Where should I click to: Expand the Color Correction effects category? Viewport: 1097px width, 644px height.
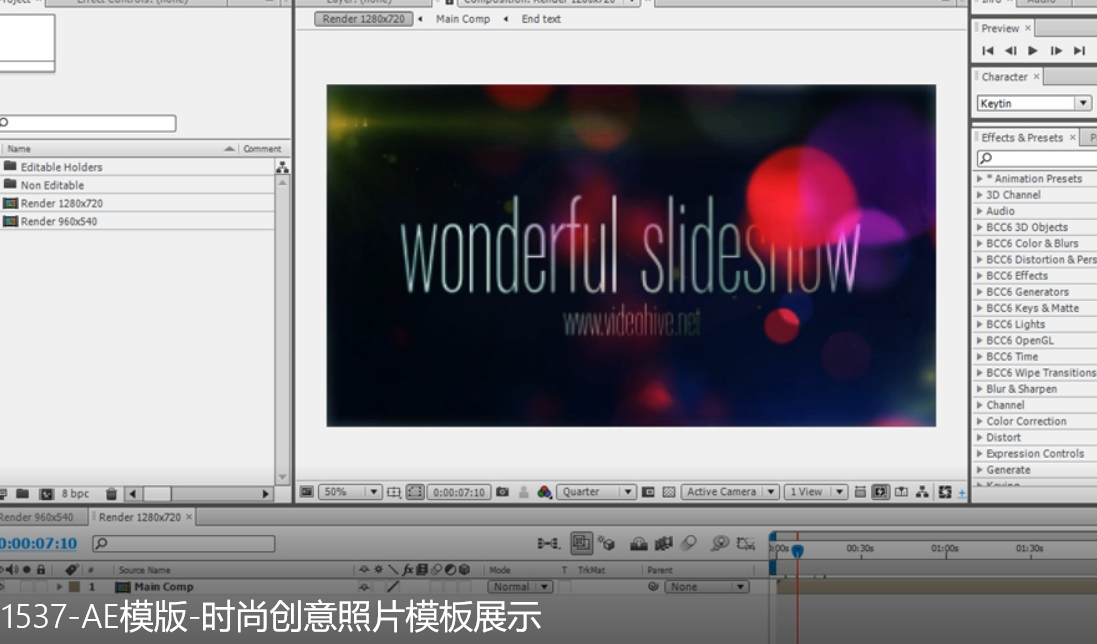click(979, 422)
